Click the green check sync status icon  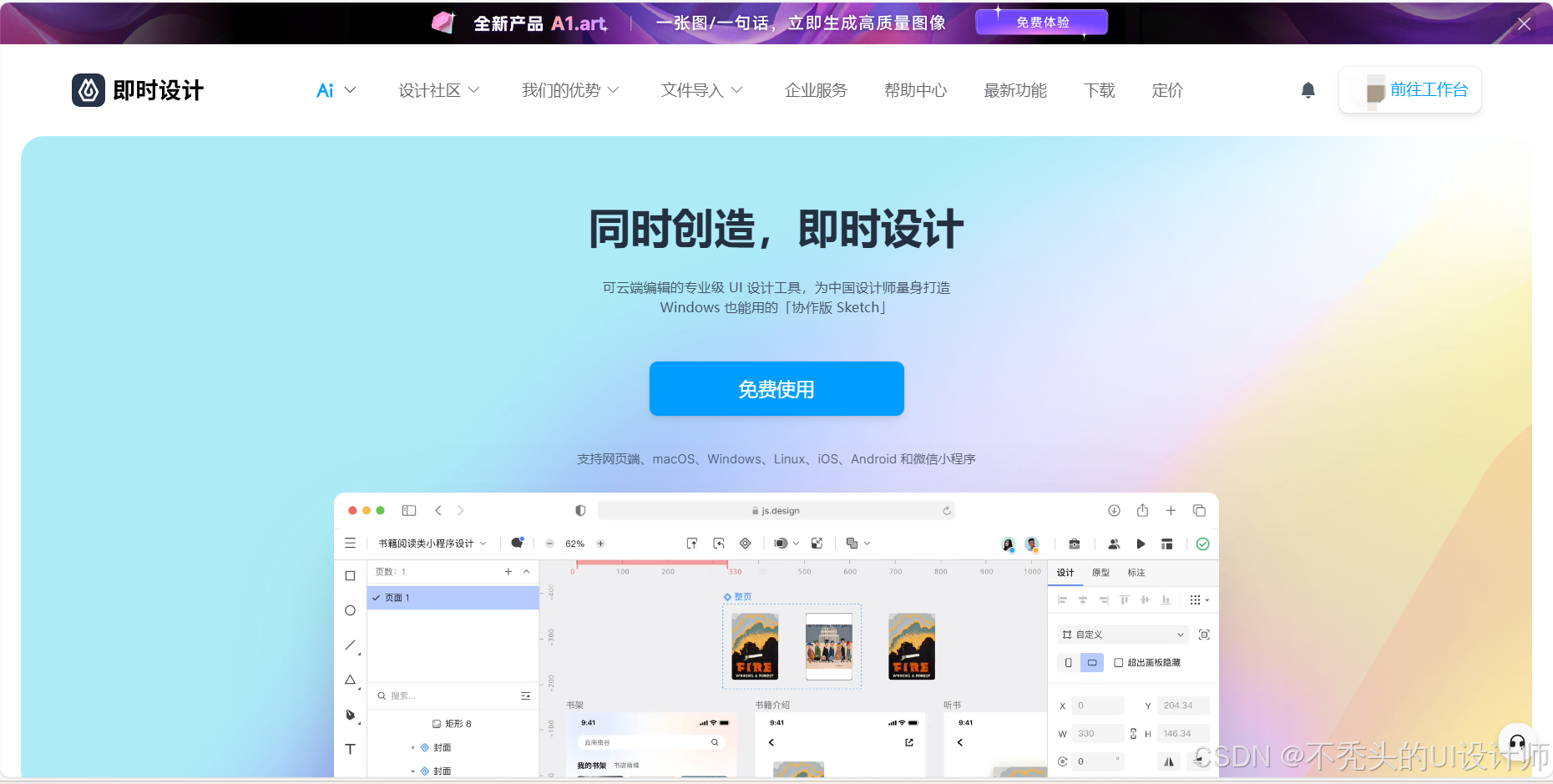1202,544
